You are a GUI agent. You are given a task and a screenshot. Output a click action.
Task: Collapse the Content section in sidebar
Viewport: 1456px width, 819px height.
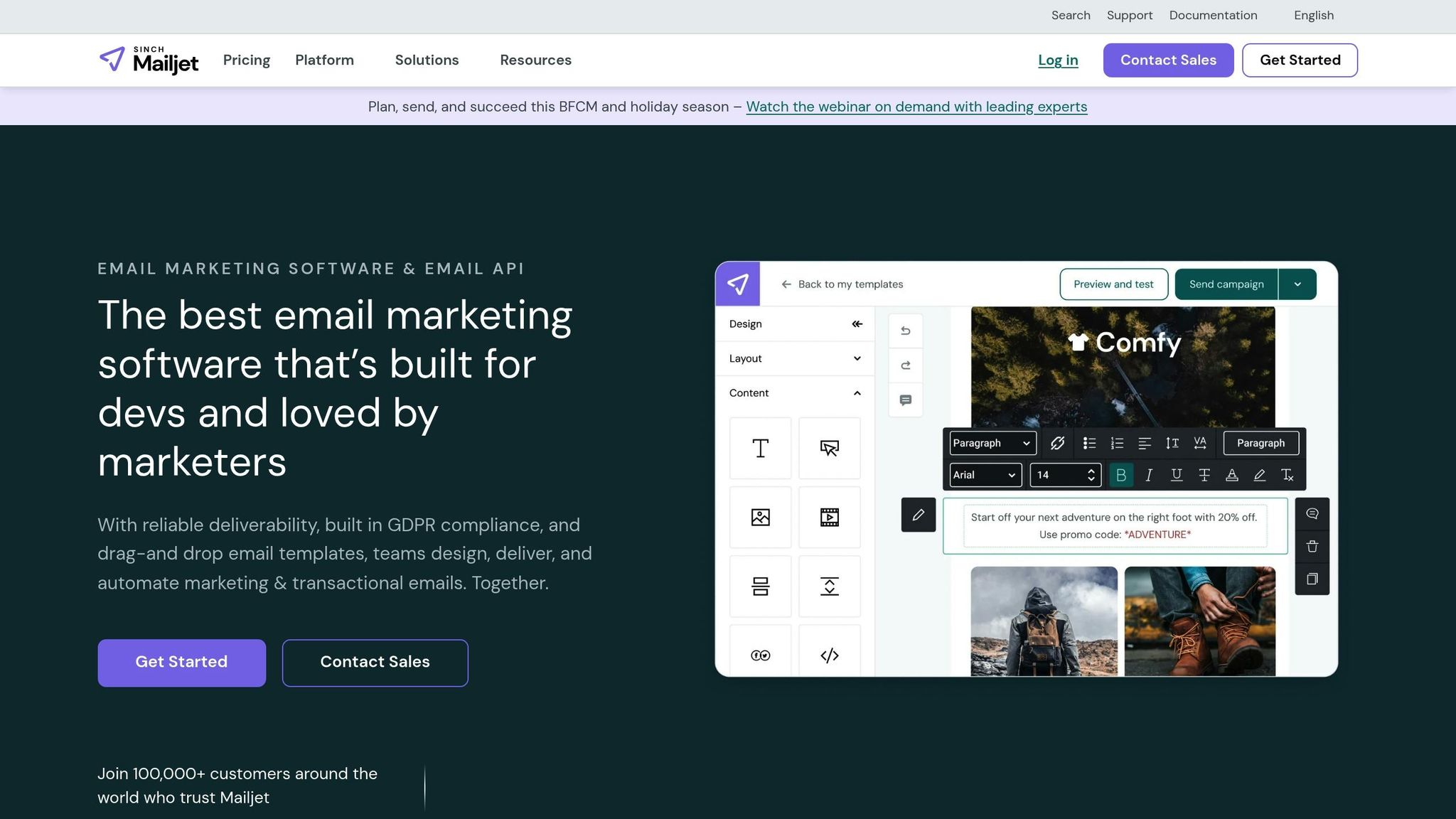pyautogui.click(x=857, y=392)
